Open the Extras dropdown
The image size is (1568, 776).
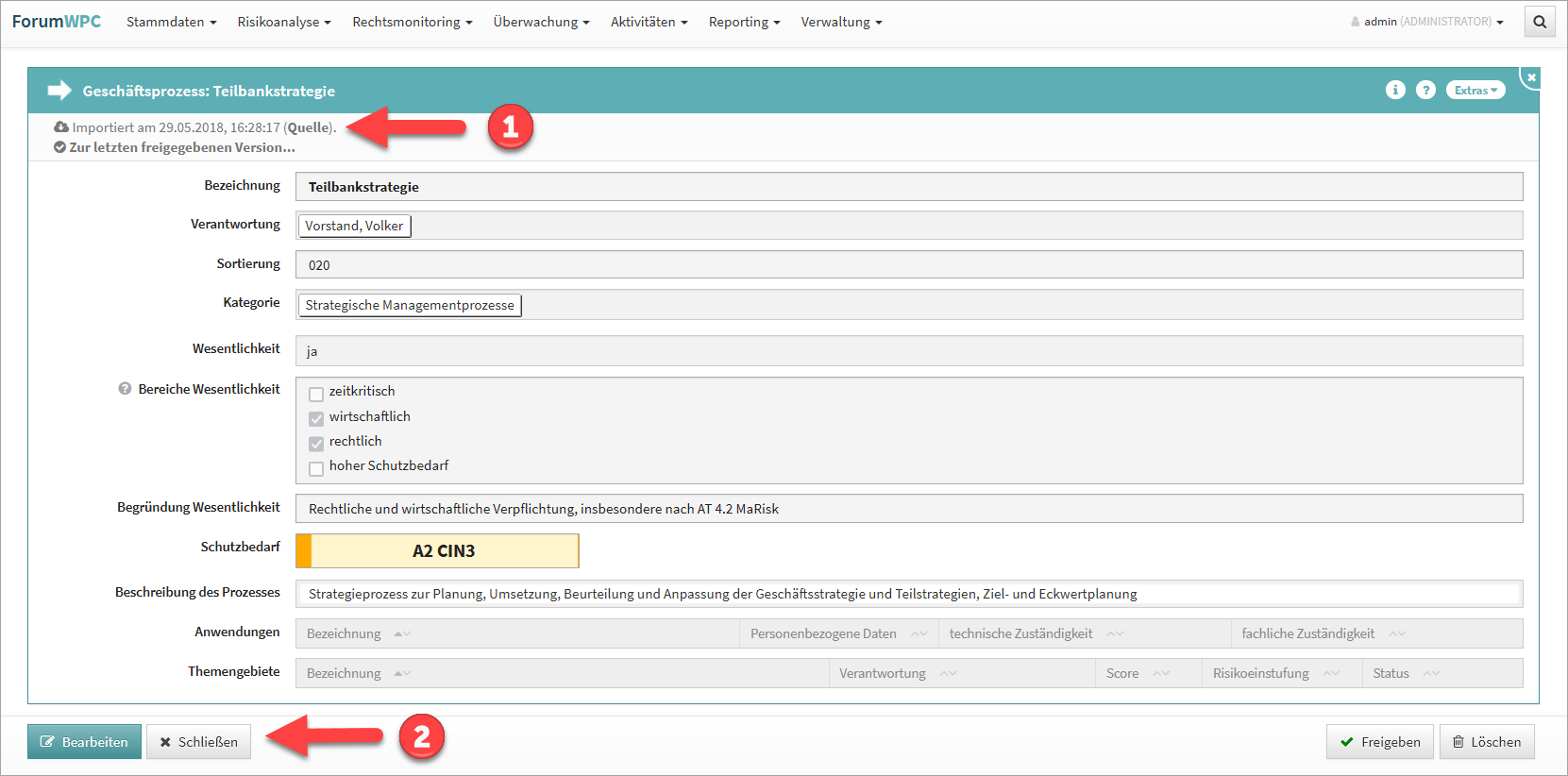1475,91
